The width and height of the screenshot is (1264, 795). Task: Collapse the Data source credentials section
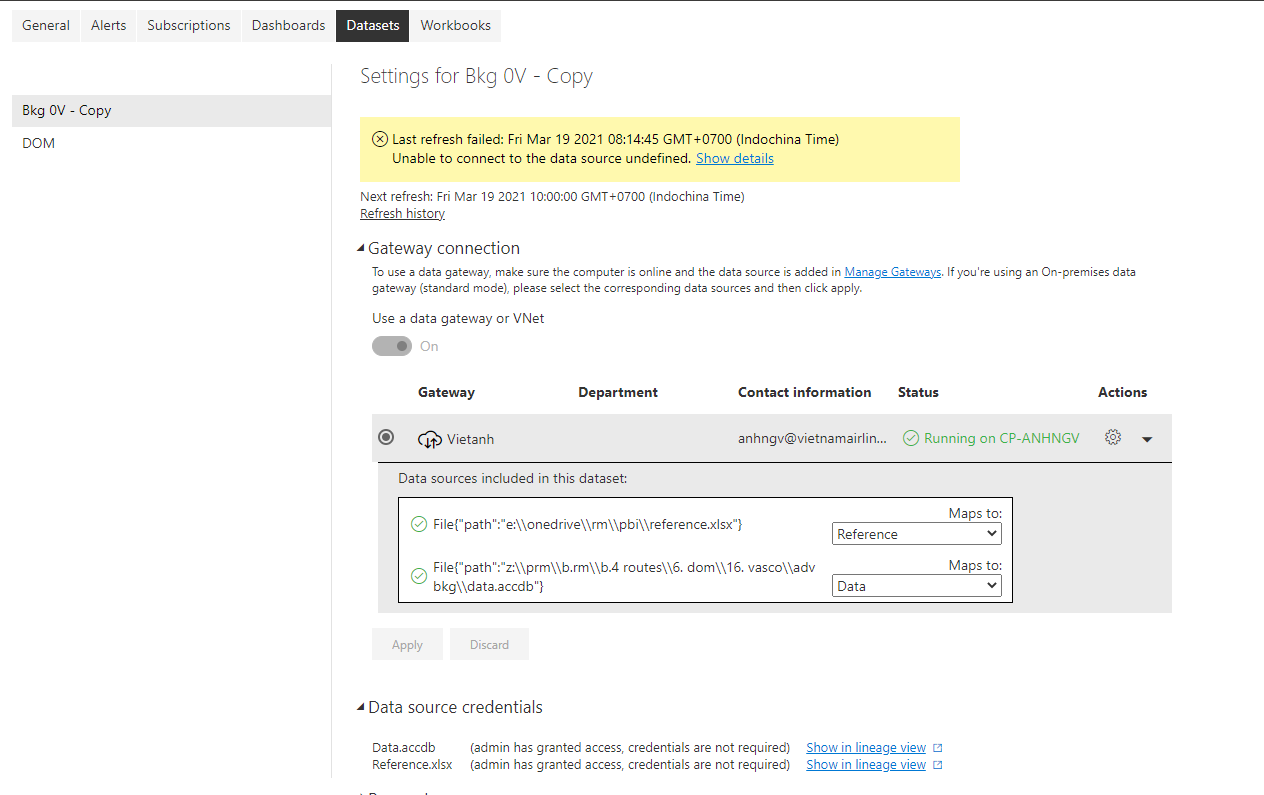tap(362, 708)
